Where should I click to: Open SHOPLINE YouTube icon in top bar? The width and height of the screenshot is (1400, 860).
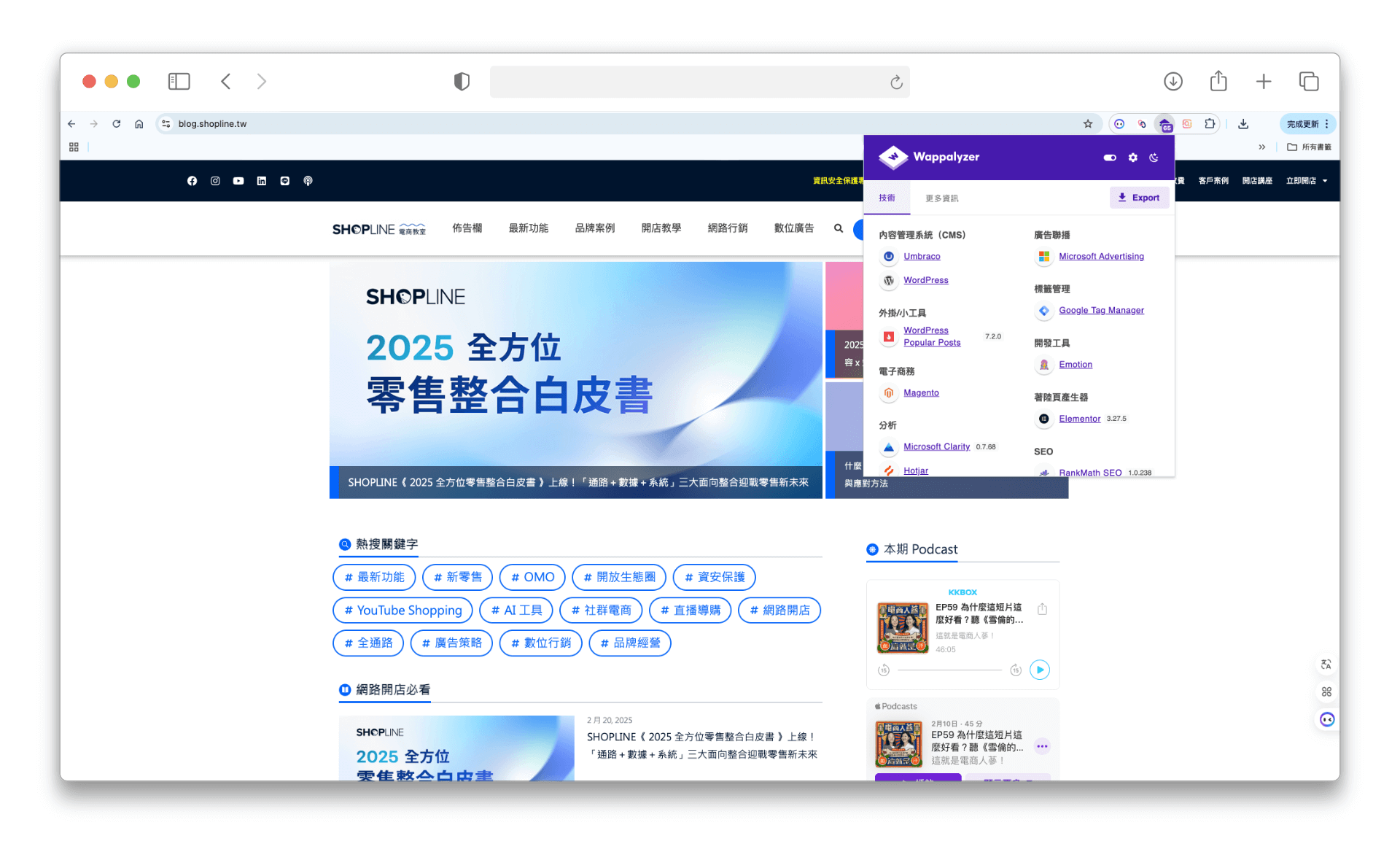[x=238, y=181]
